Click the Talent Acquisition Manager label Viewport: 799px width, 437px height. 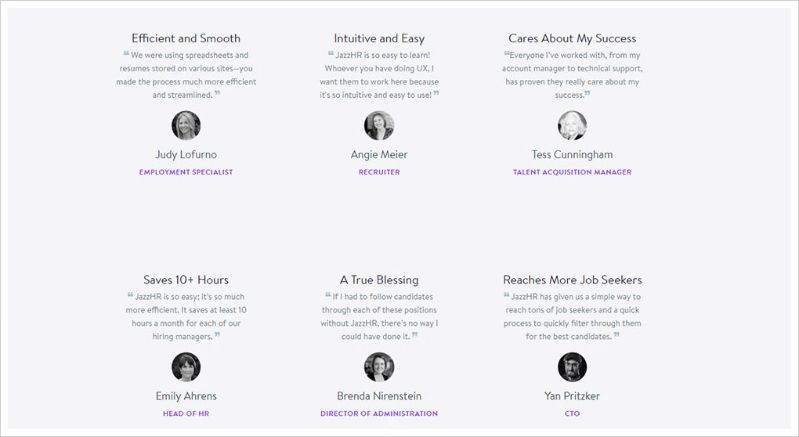pos(572,172)
